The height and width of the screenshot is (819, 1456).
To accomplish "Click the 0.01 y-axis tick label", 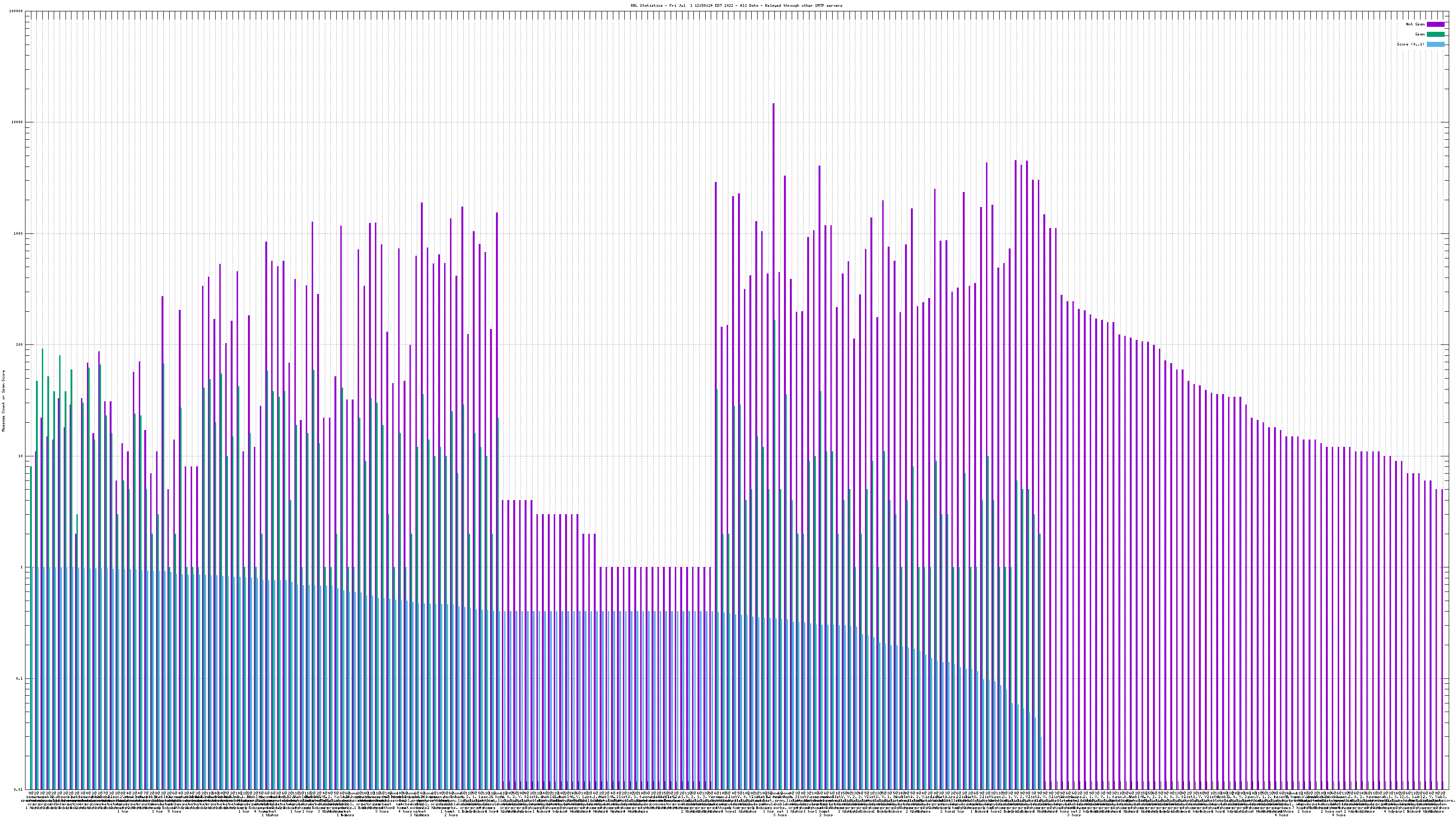I will [x=18, y=789].
